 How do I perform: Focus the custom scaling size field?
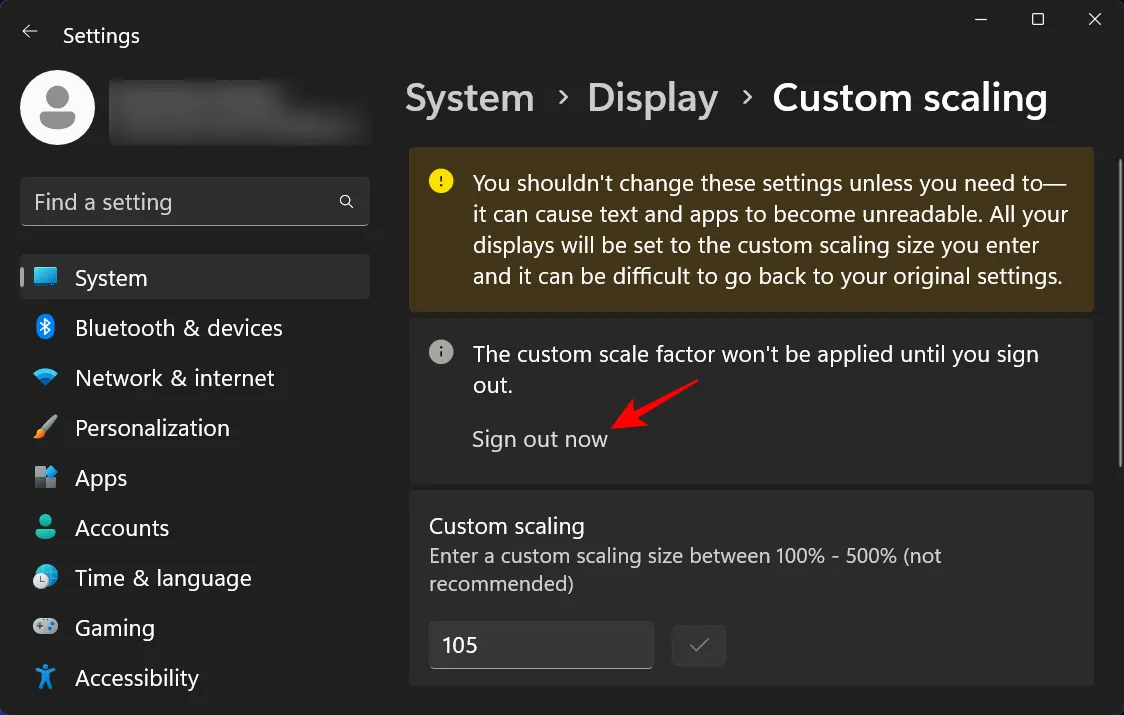pos(540,645)
